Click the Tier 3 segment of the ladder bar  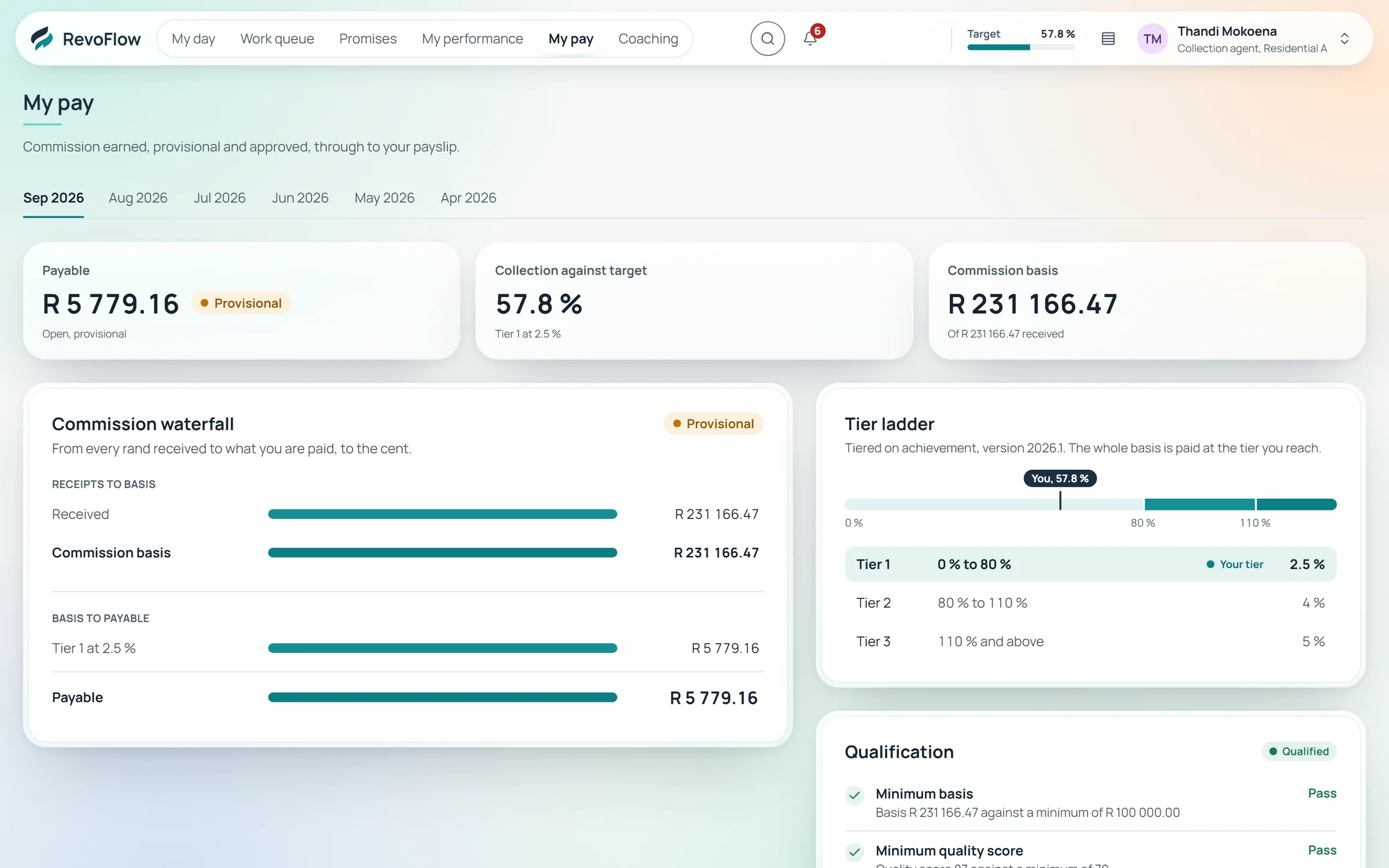(1296, 504)
